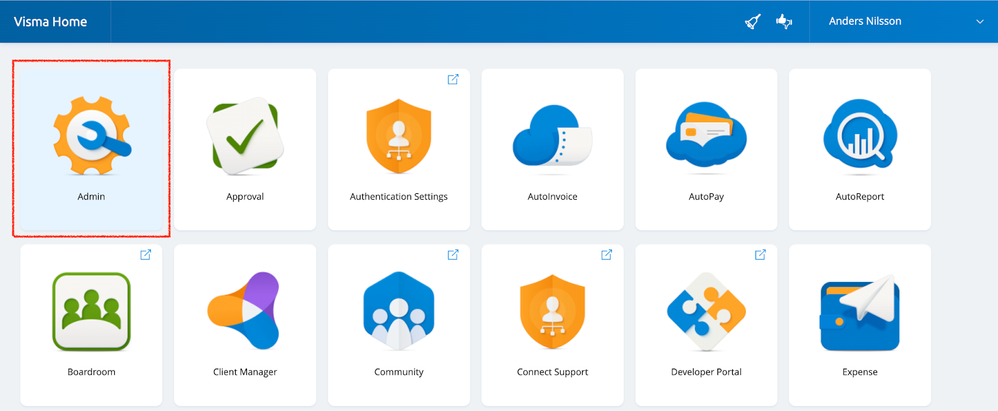Click the AutoInvoice tile label
This screenshot has width=998, height=411.
552,197
